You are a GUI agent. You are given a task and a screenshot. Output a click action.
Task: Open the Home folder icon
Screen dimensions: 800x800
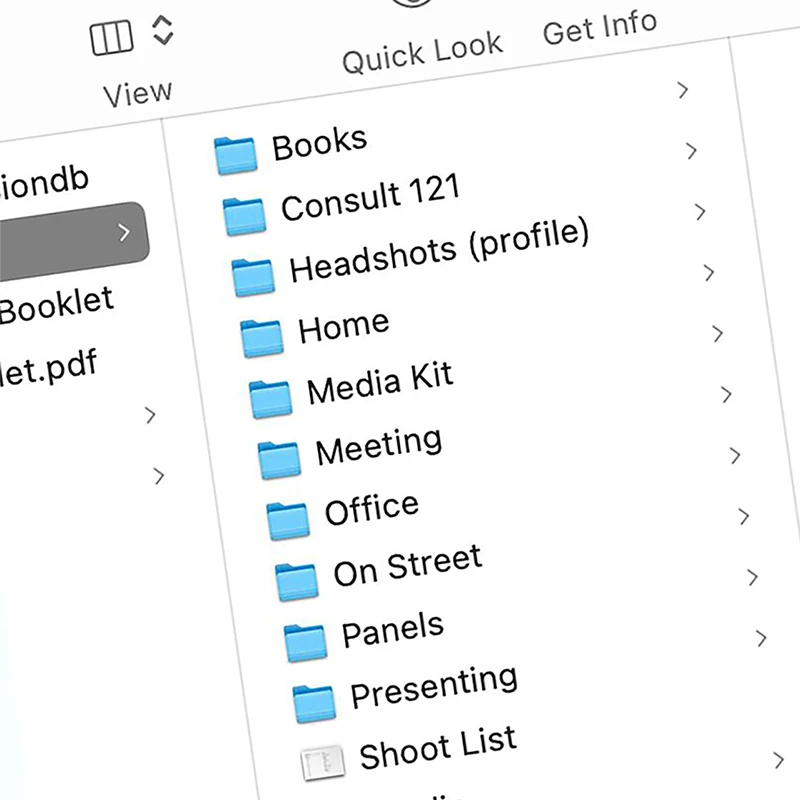pos(259,338)
